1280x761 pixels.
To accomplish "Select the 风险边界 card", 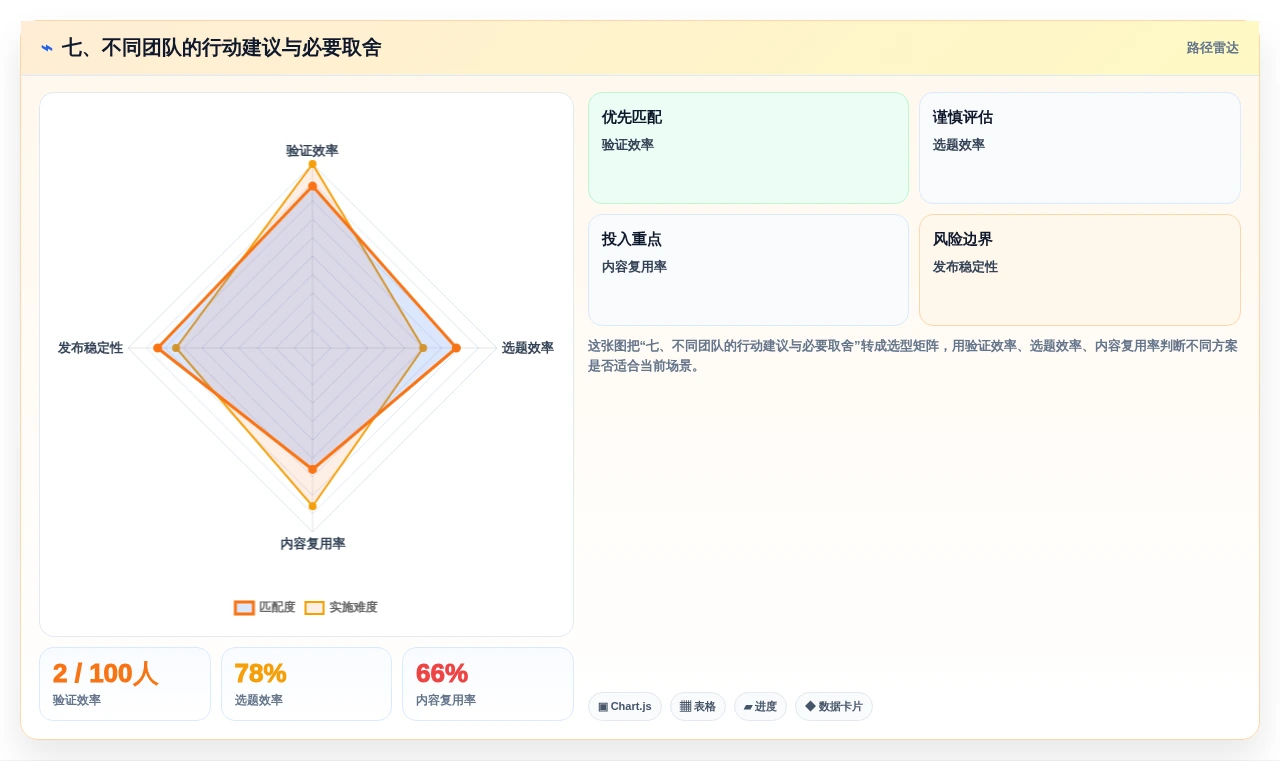I will tap(1080, 270).
